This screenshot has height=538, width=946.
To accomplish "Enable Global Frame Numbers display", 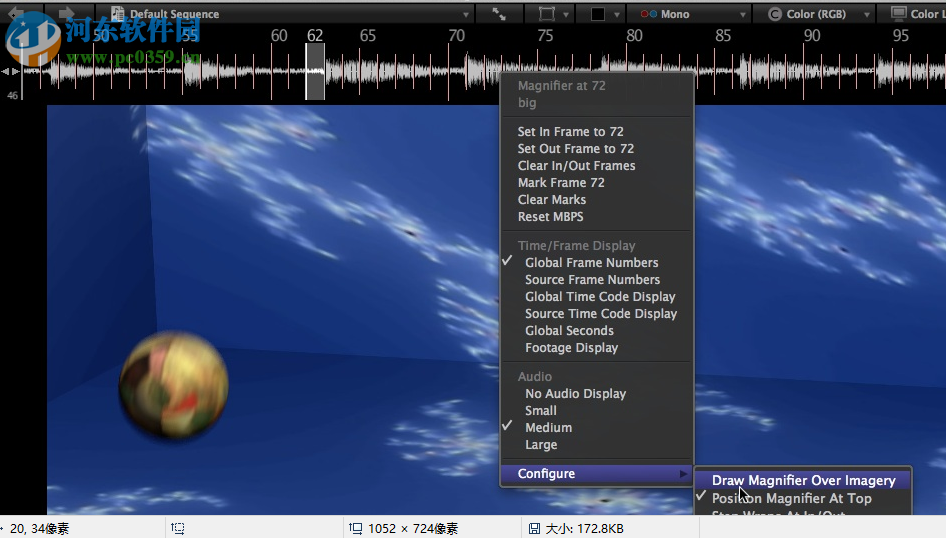I will click(x=591, y=263).
